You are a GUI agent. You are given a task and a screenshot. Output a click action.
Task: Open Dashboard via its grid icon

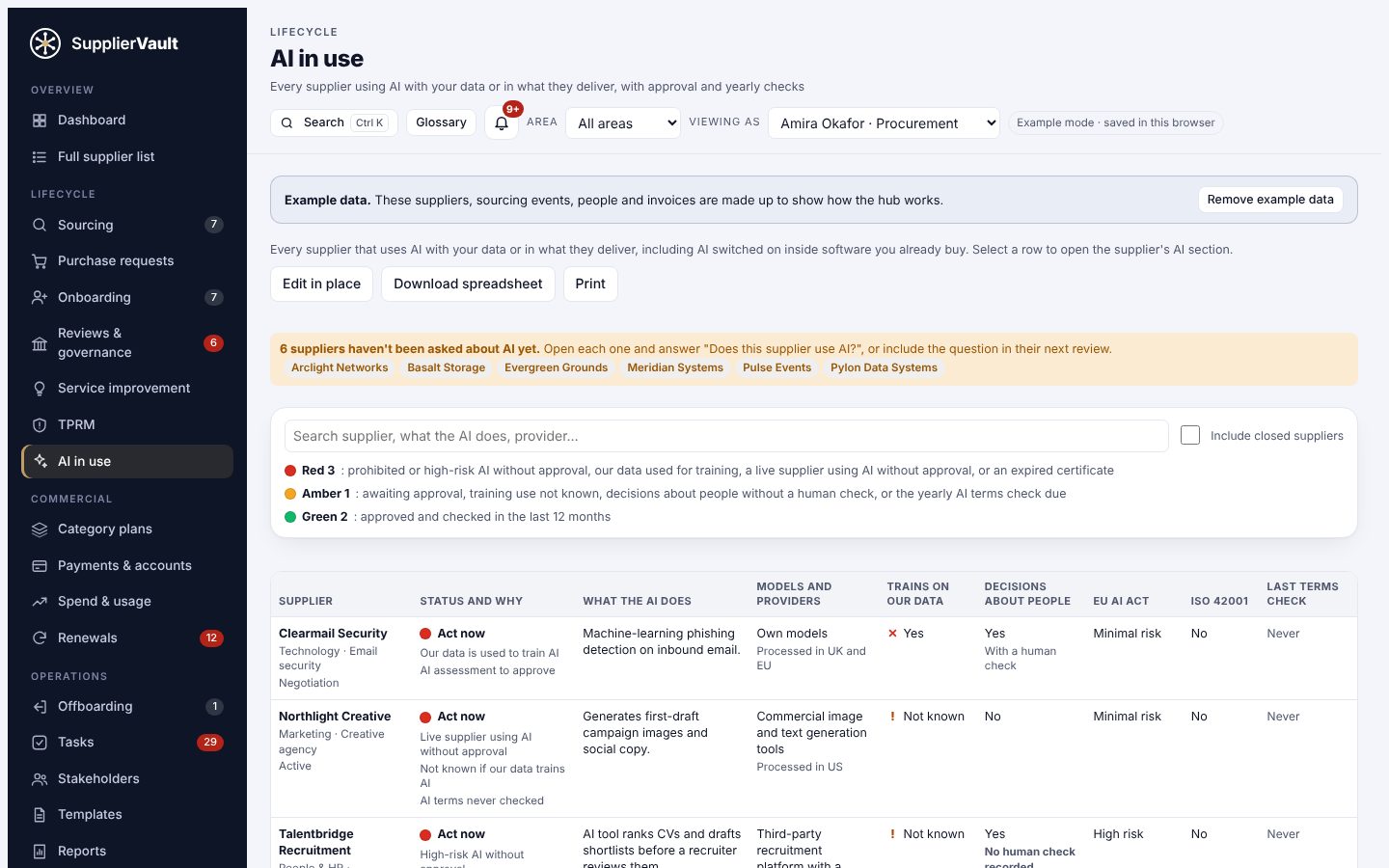[x=40, y=121]
